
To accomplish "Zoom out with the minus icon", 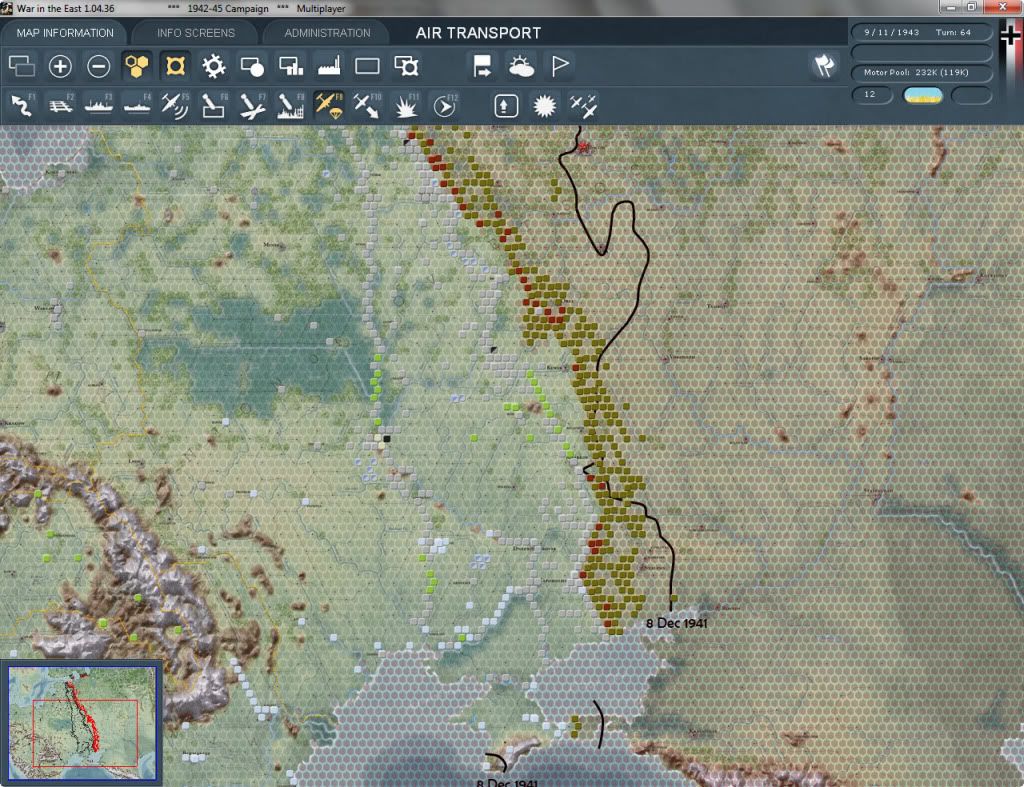I will click(x=99, y=66).
